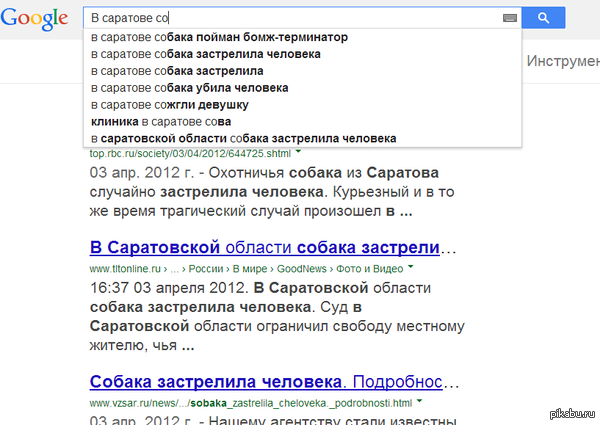Open the 'Инструмен…' search tools option
600x425 pixels.
(x=563, y=61)
